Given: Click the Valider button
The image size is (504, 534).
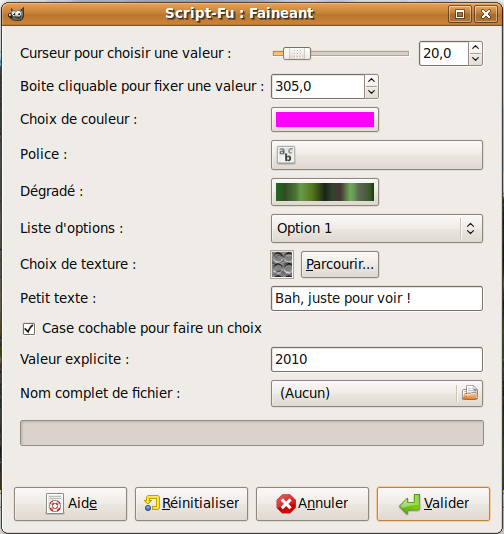Looking at the screenshot, I should pyautogui.click(x=433, y=504).
